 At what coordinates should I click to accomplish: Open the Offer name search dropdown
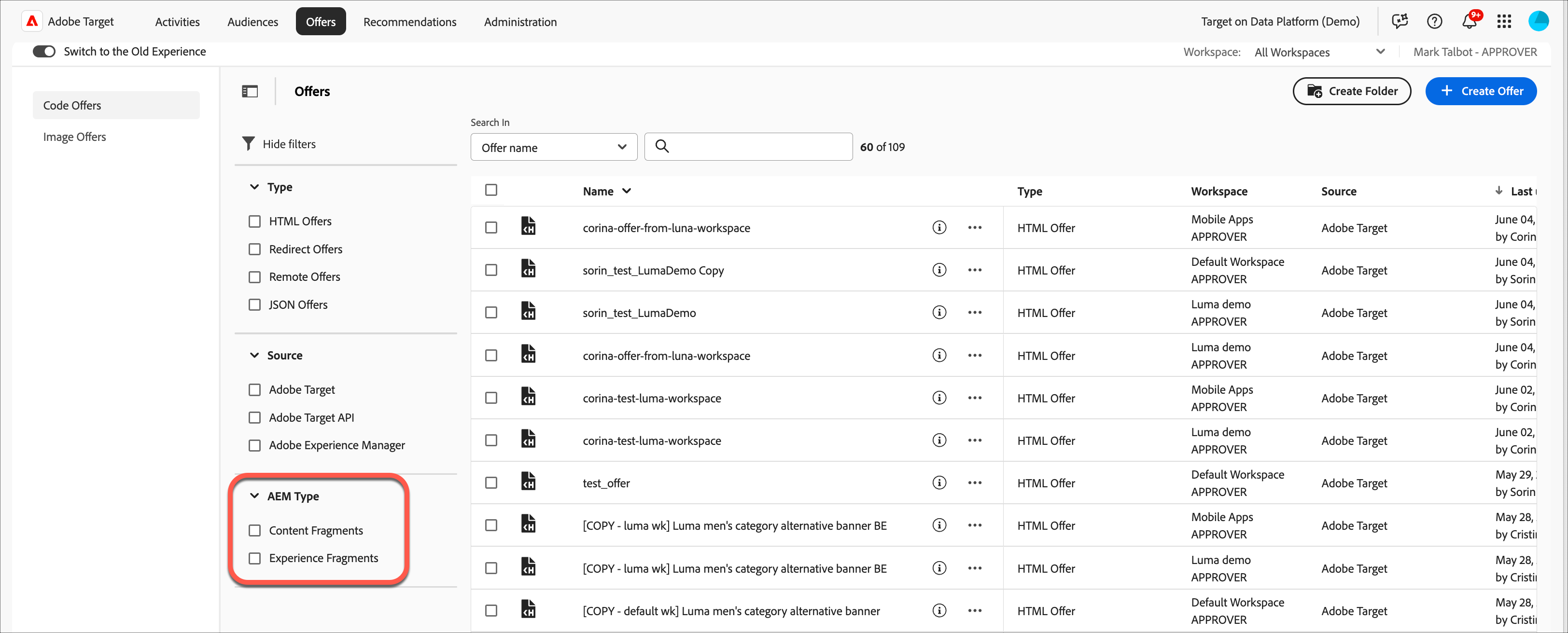coord(553,147)
